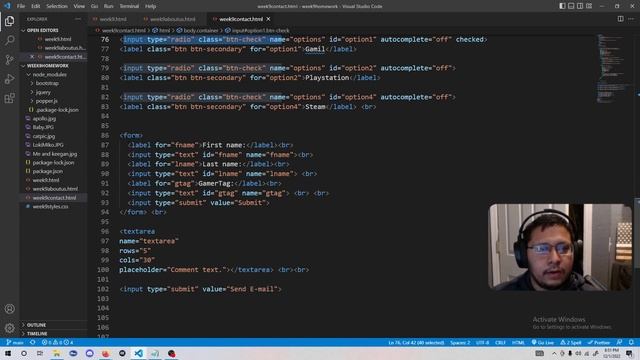Expand the Outline section
Viewport: 640px width, 360px height.
click(37, 325)
